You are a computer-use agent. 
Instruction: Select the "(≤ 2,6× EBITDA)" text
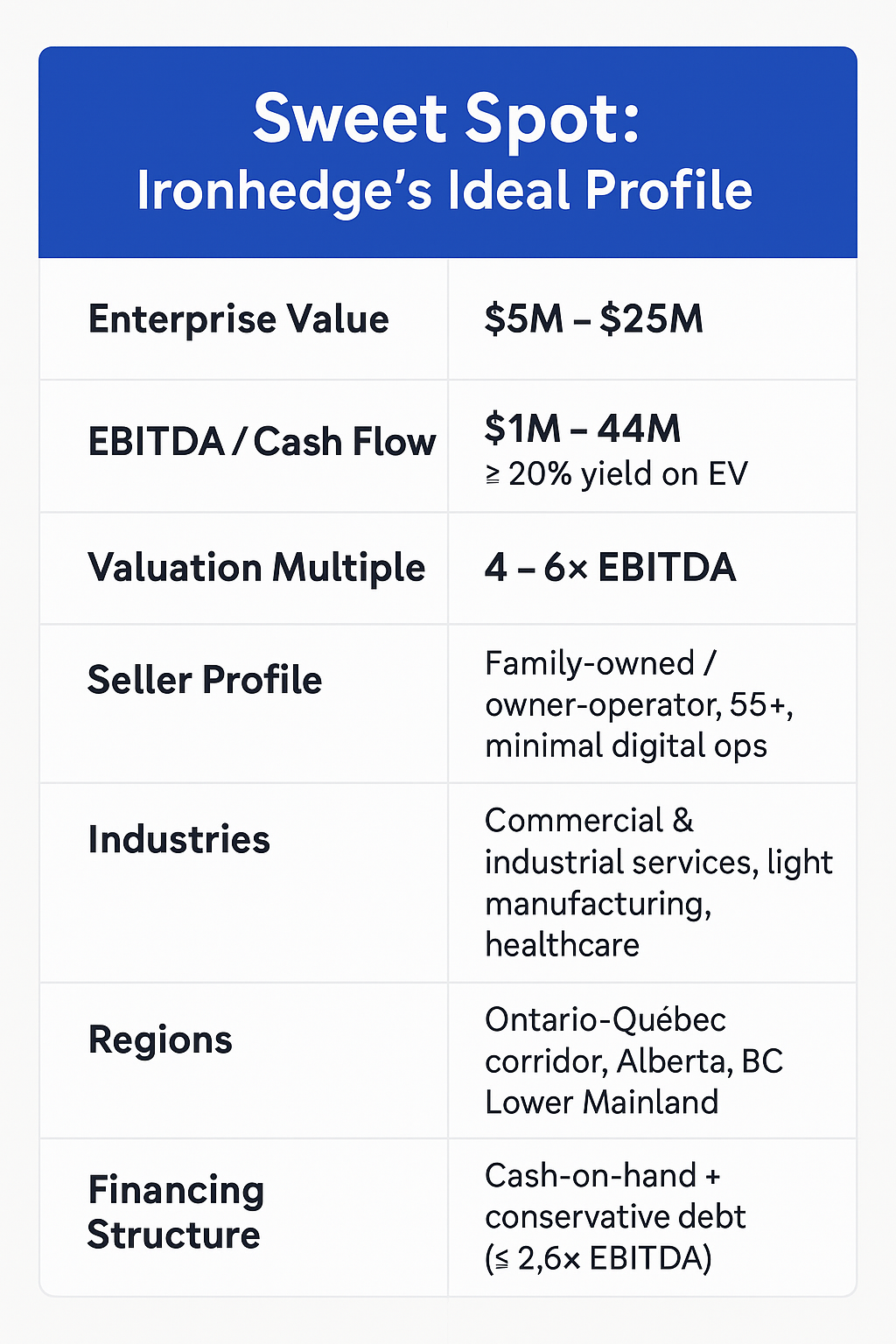[x=598, y=1258]
